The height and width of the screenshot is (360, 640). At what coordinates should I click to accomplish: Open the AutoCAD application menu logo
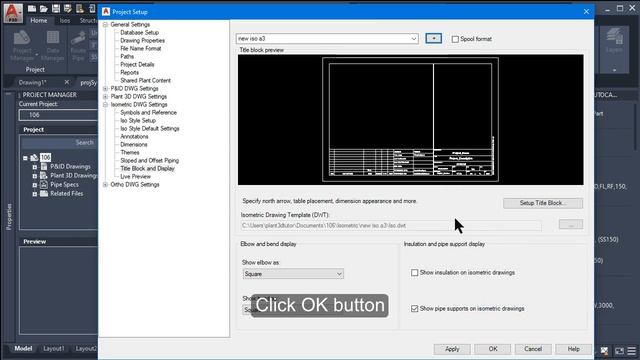tap(13, 12)
